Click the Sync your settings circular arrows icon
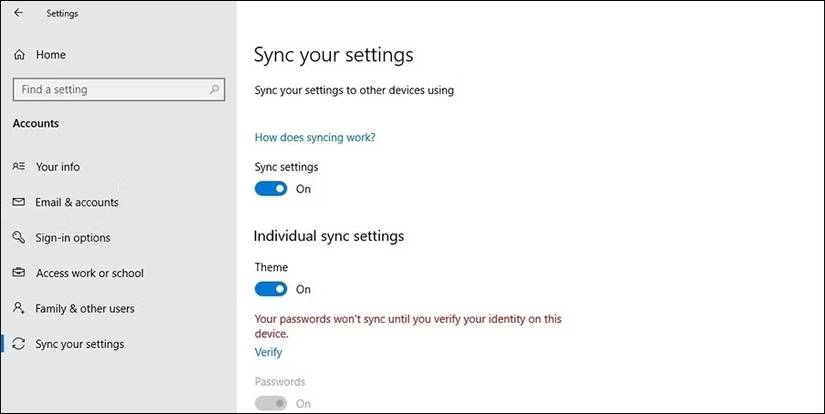 coord(18,344)
